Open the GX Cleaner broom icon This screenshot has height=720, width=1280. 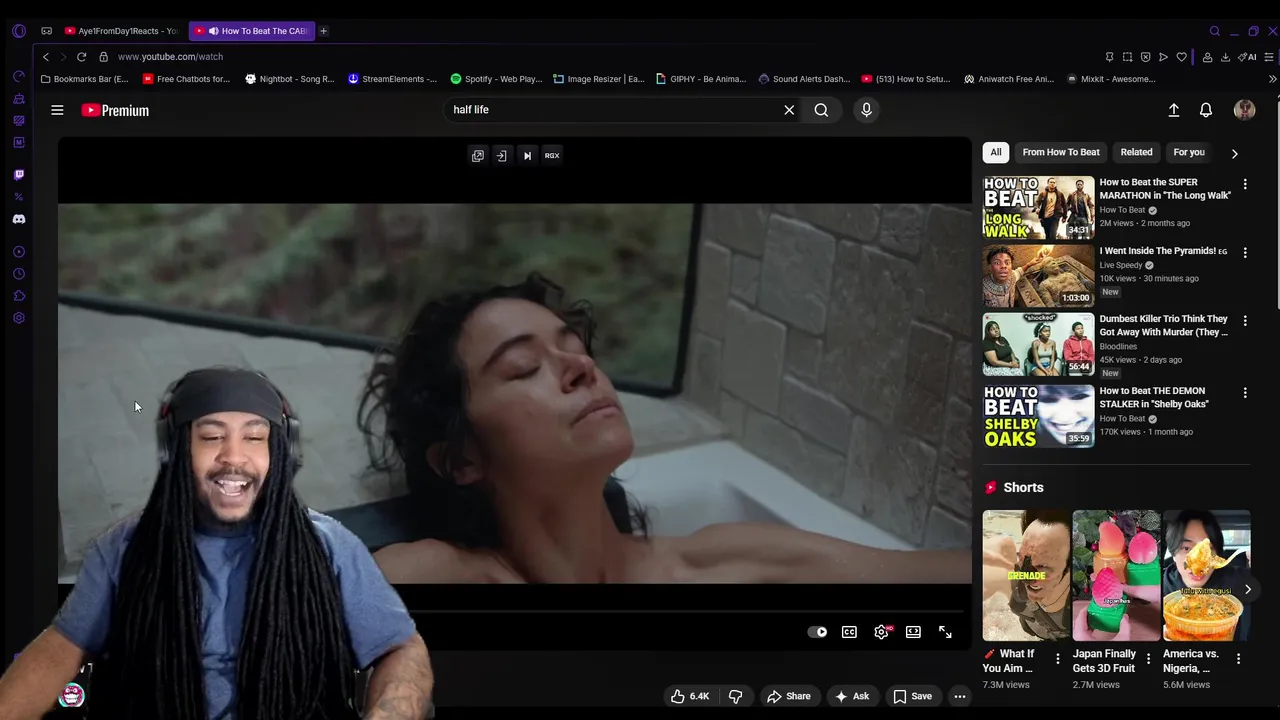(x=19, y=99)
